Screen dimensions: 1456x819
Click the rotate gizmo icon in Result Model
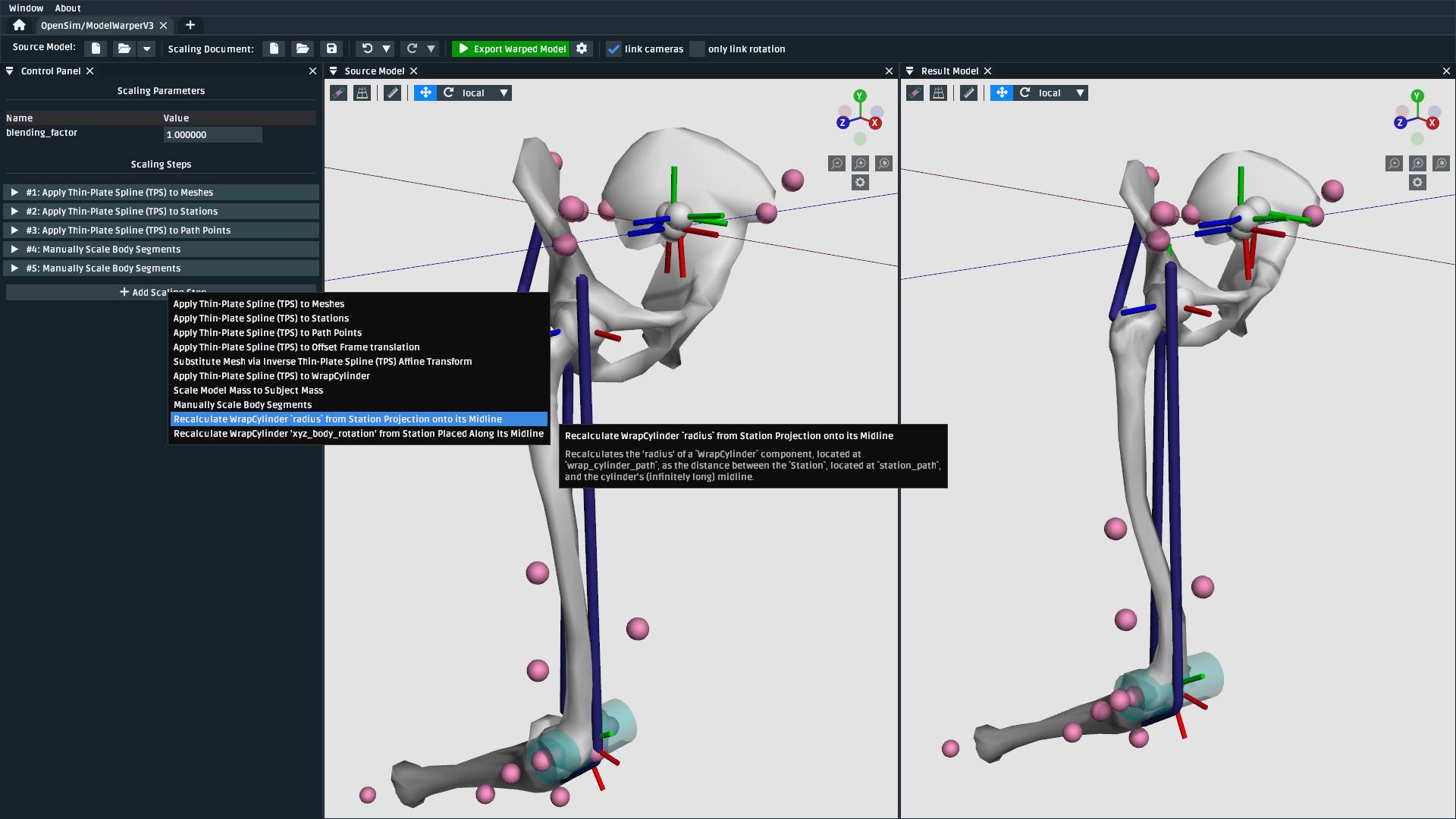pyautogui.click(x=1025, y=93)
